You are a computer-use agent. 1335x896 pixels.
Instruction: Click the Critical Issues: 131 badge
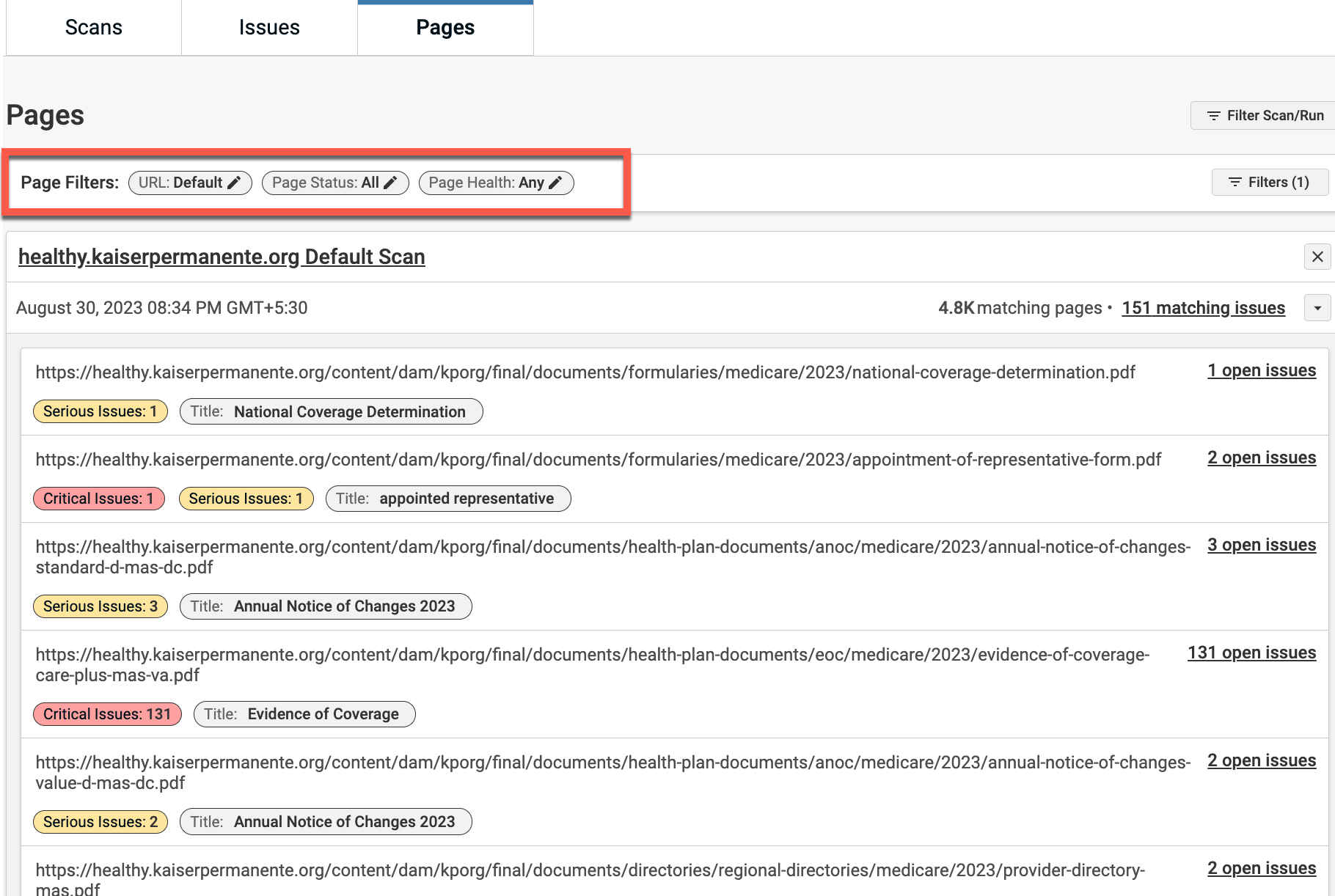(x=107, y=714)
